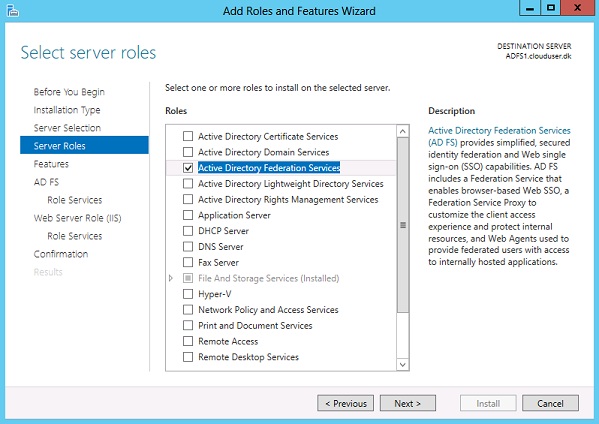Expand File And Storage Services tree node
The height and width of the screenshot is (424, 599).
[171, 278]
